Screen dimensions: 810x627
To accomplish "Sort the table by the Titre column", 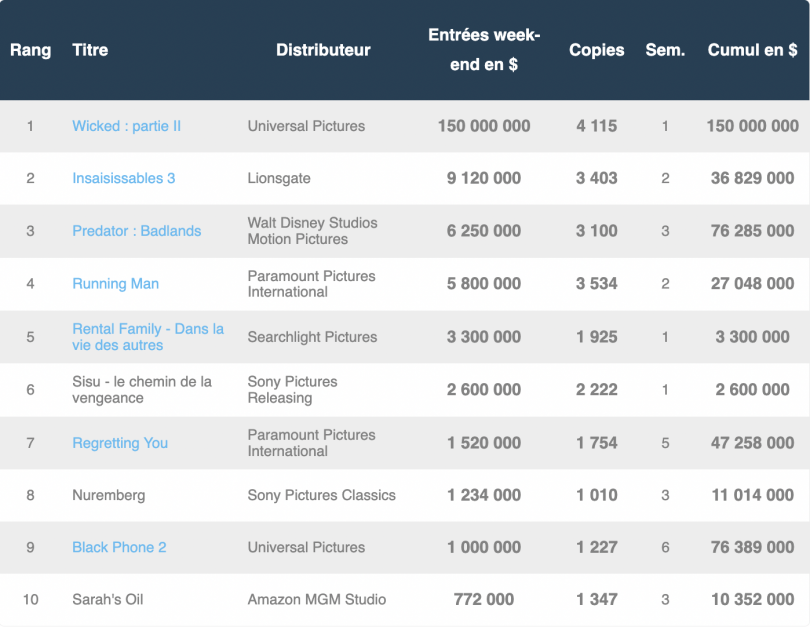I will tap(91, 50).
